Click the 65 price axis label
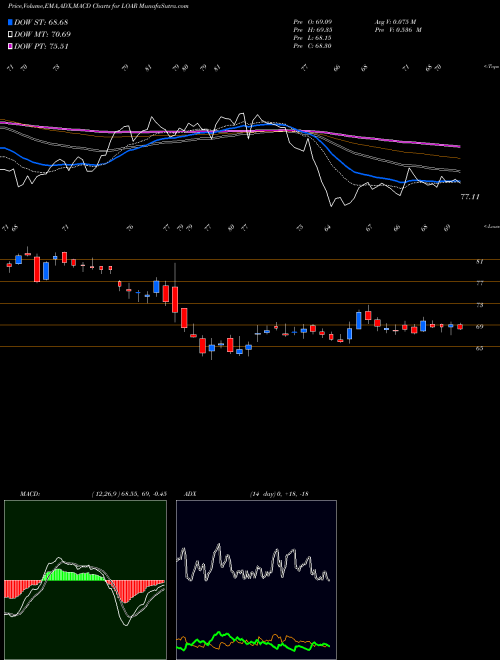 (479, 349)
